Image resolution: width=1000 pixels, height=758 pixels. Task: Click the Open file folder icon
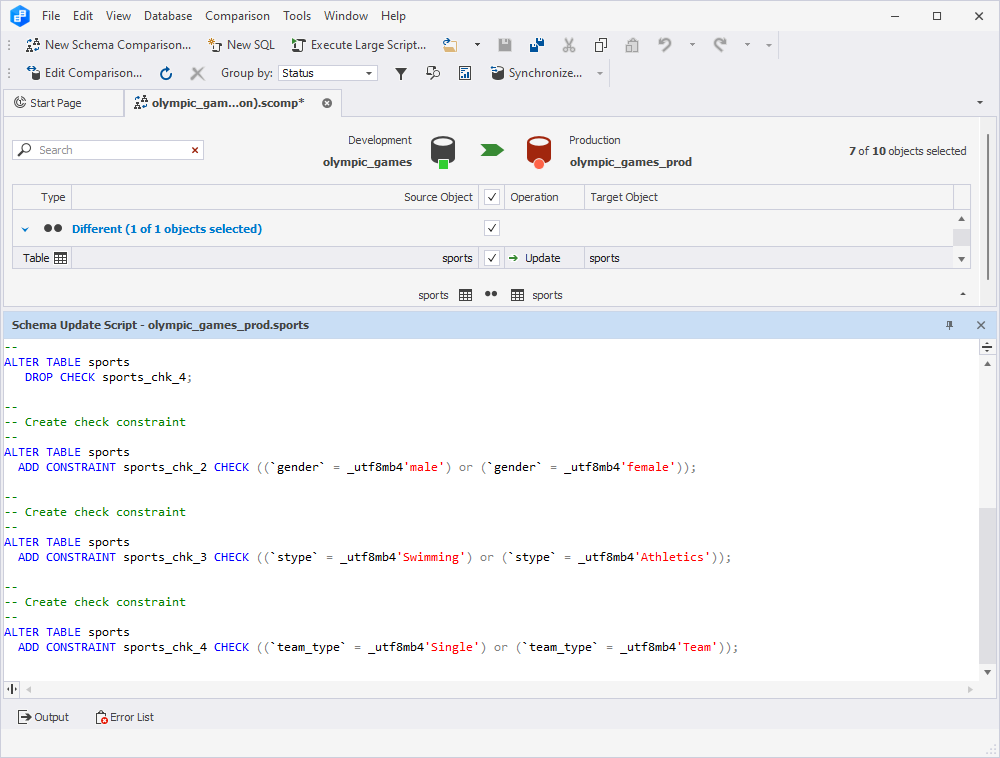450,45
